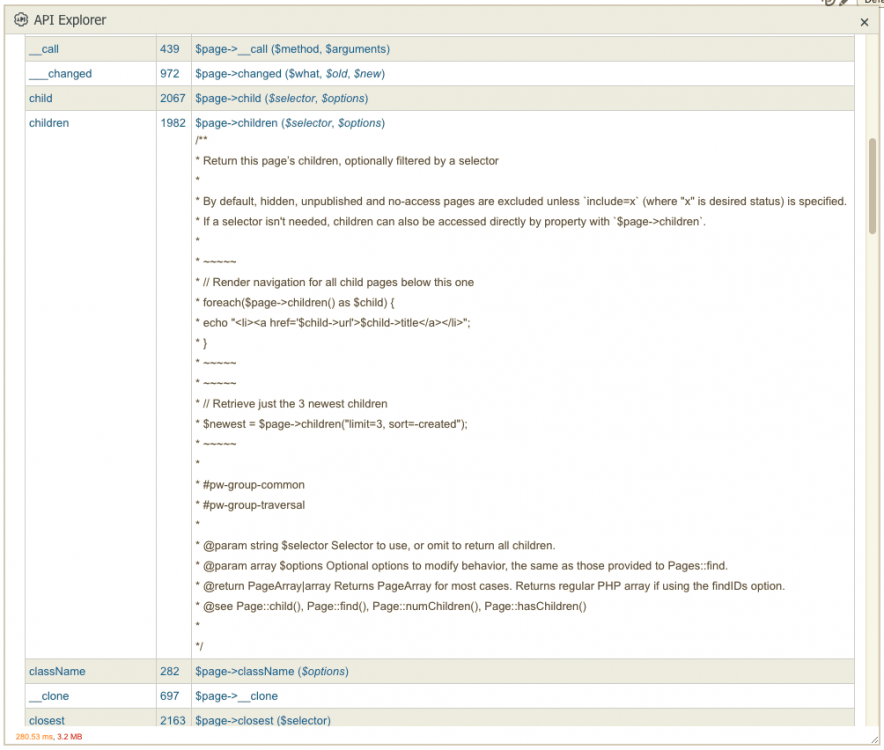The width and height of the screenshot is (884, 750).
Task: Open the closest method entry
Action: [48, 720]
